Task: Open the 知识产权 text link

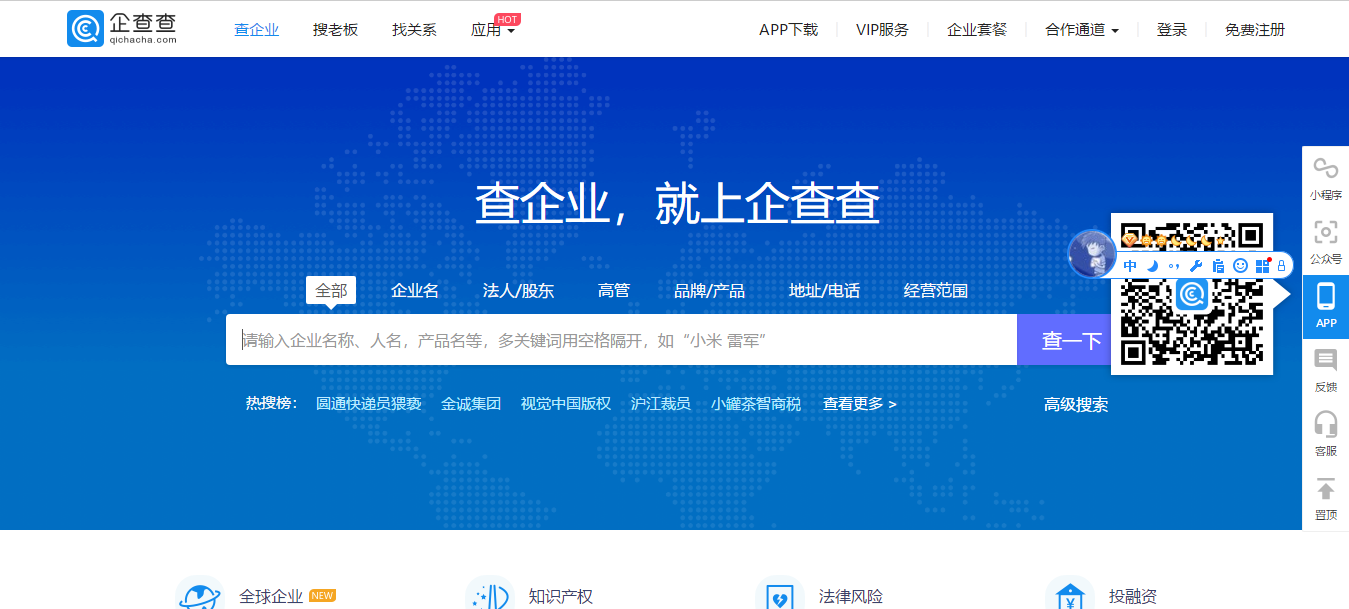Action: [561, 596]
